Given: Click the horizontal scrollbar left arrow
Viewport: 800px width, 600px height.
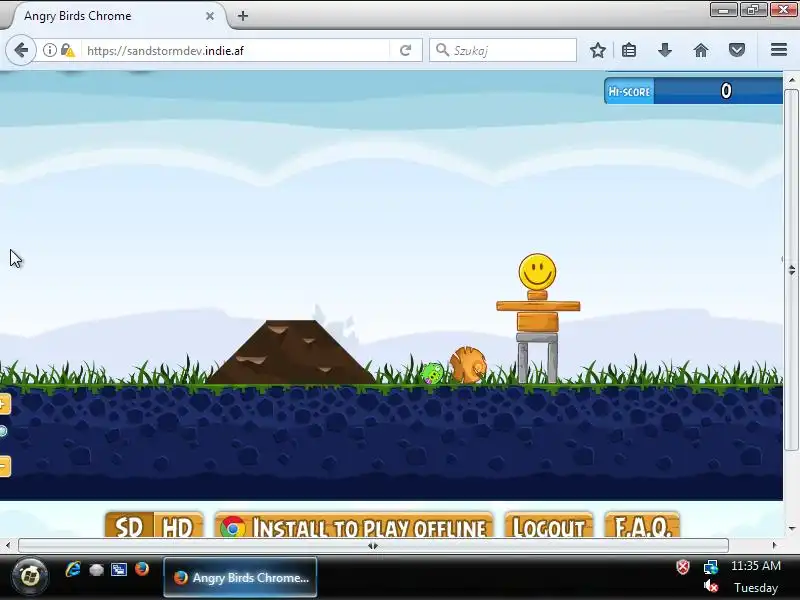Looking at the screenshot, I should pos(8,545).
